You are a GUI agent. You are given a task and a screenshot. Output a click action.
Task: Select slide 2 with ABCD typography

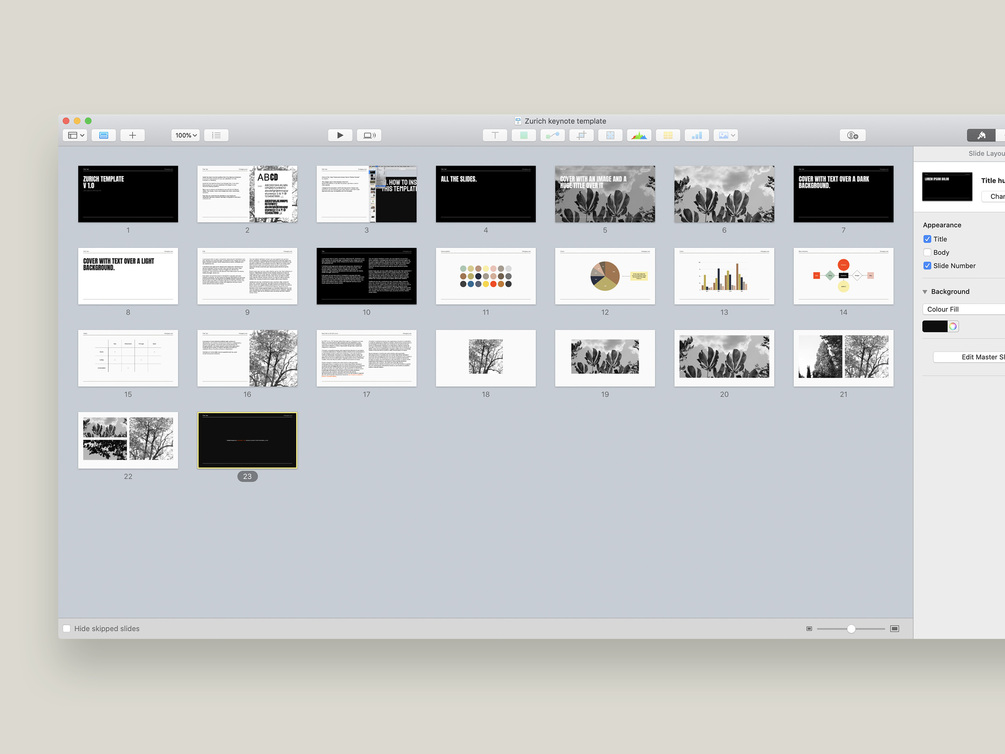(x=247, y=194)
